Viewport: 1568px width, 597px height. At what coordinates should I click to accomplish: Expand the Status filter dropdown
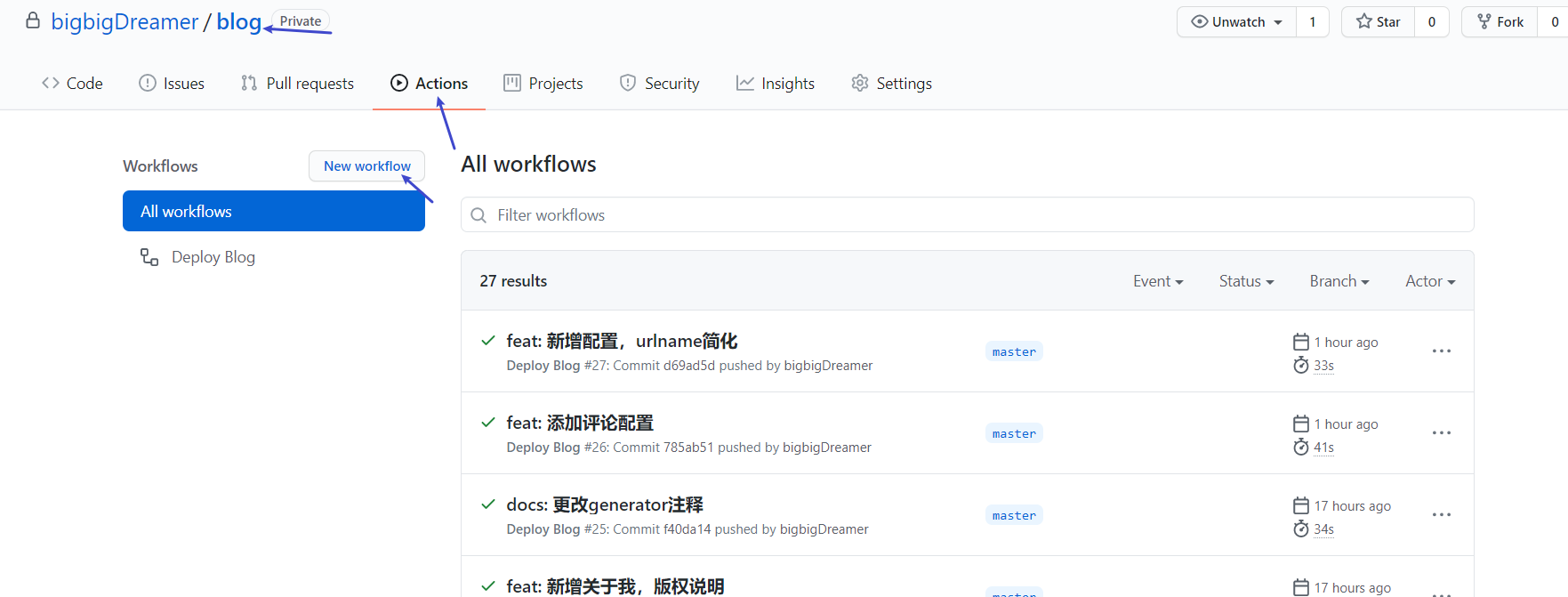coord(1246,281)
